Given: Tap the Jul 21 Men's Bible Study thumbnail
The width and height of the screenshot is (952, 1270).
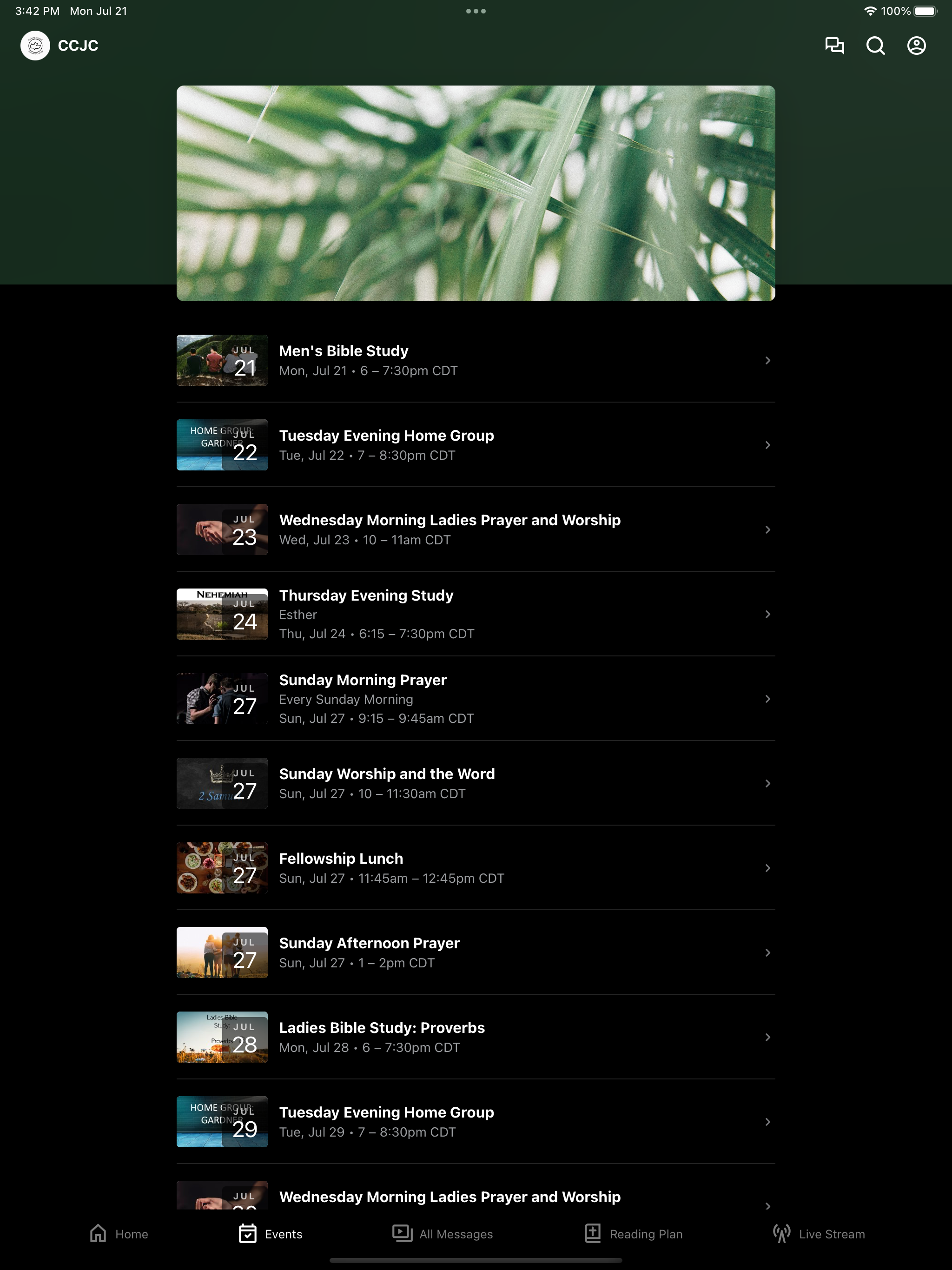Looking at the screenshot, I should [x=222, y=360].
